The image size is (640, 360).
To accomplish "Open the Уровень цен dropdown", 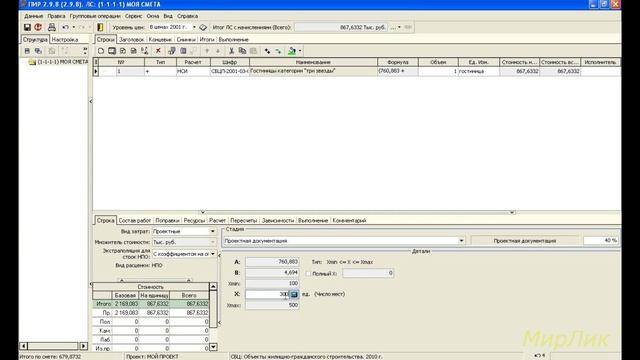I will pos(194,27).
